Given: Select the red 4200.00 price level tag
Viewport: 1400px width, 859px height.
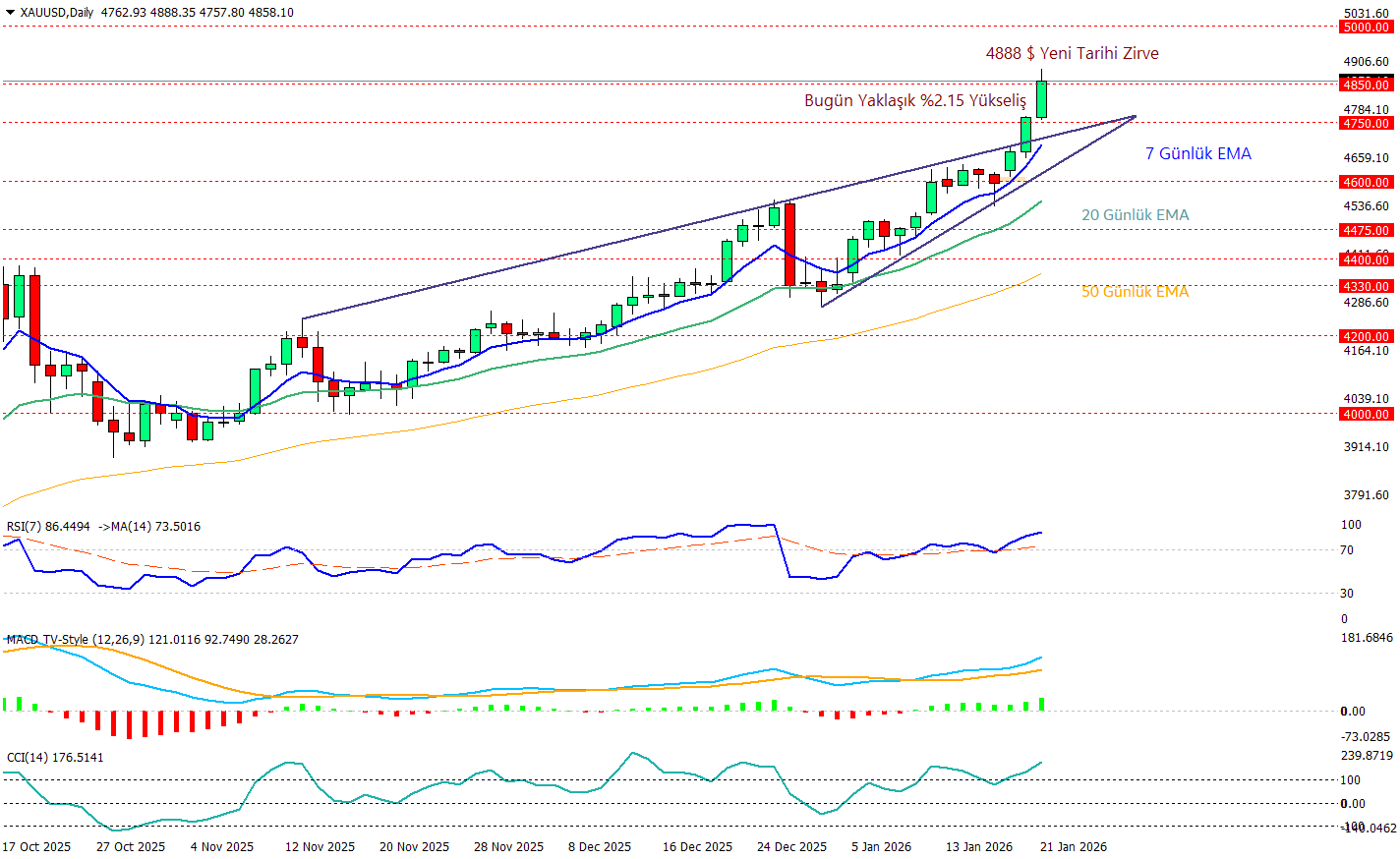Looking at the screenshot, I should tap(1367, 336).
